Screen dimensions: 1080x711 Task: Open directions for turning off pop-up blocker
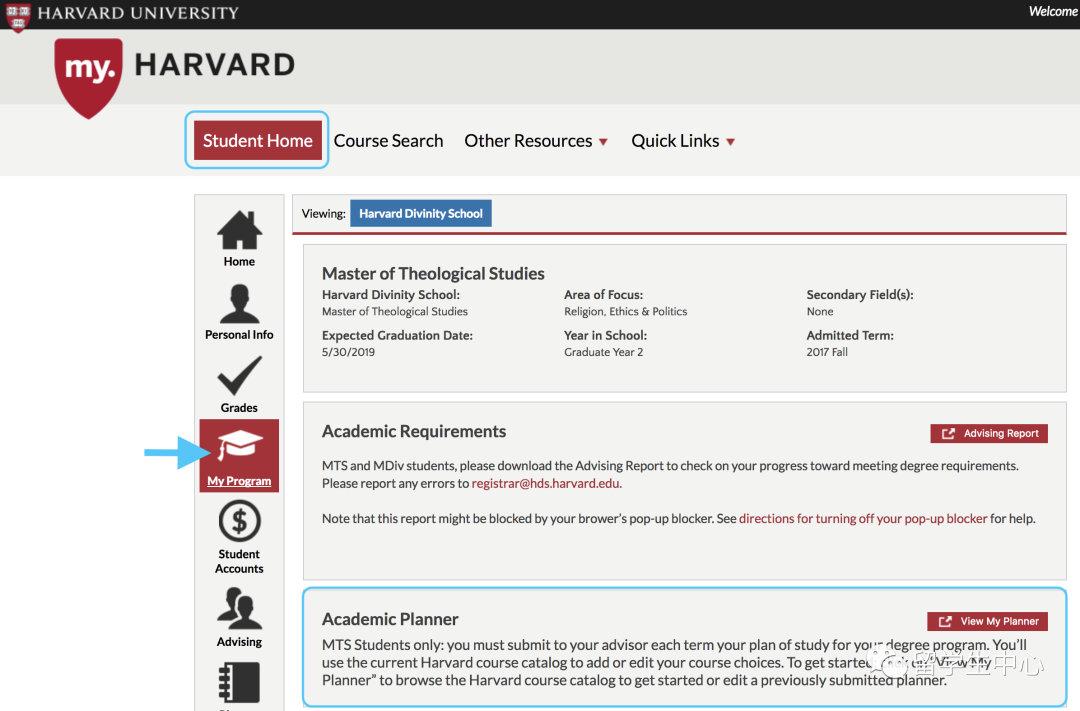[863, 519]
